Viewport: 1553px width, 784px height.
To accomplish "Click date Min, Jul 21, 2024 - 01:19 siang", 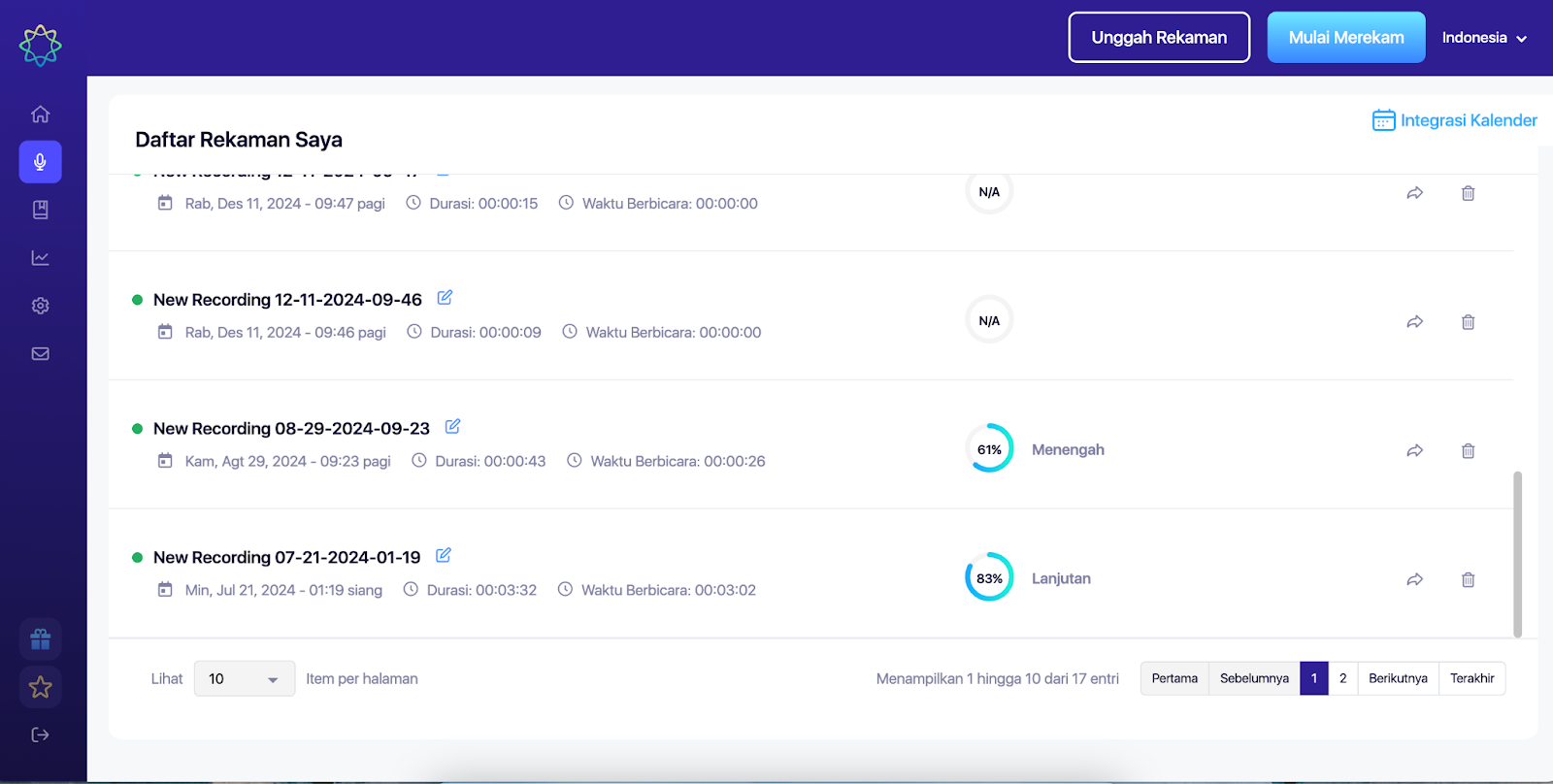I will (283, 590).
